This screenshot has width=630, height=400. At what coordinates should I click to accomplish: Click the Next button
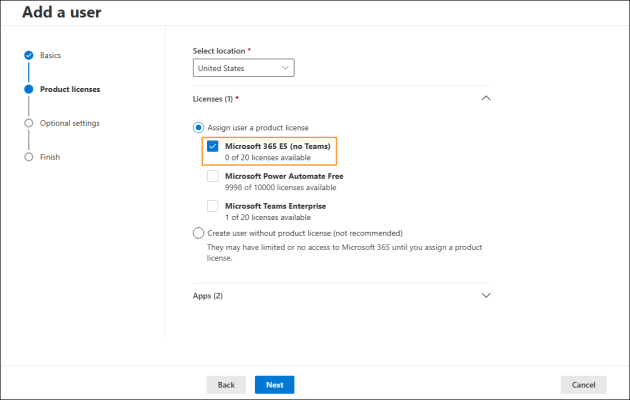[x=274, y=385]
